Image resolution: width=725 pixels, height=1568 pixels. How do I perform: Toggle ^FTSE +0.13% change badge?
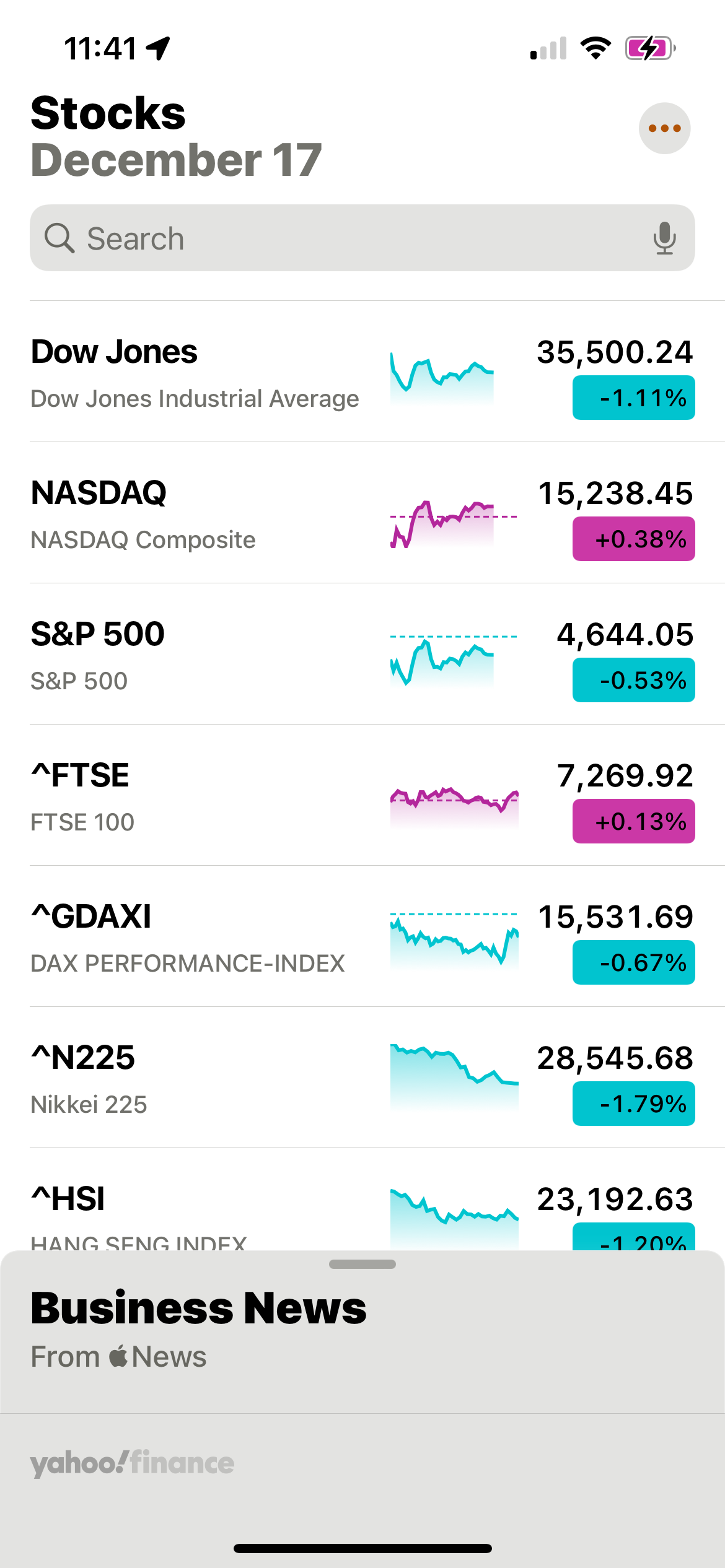coord(633,821)
